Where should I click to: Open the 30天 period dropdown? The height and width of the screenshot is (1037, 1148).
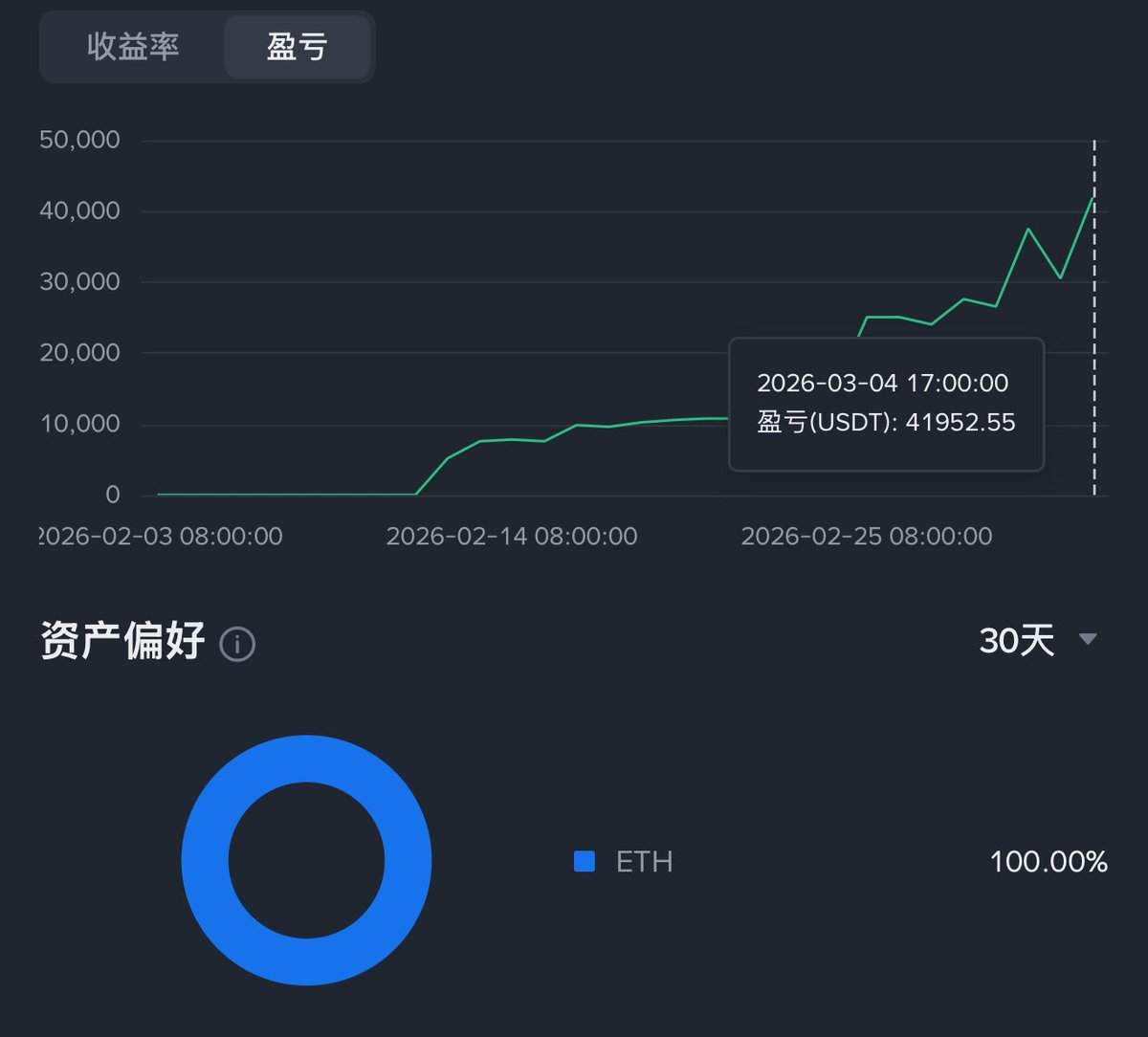1038,640
